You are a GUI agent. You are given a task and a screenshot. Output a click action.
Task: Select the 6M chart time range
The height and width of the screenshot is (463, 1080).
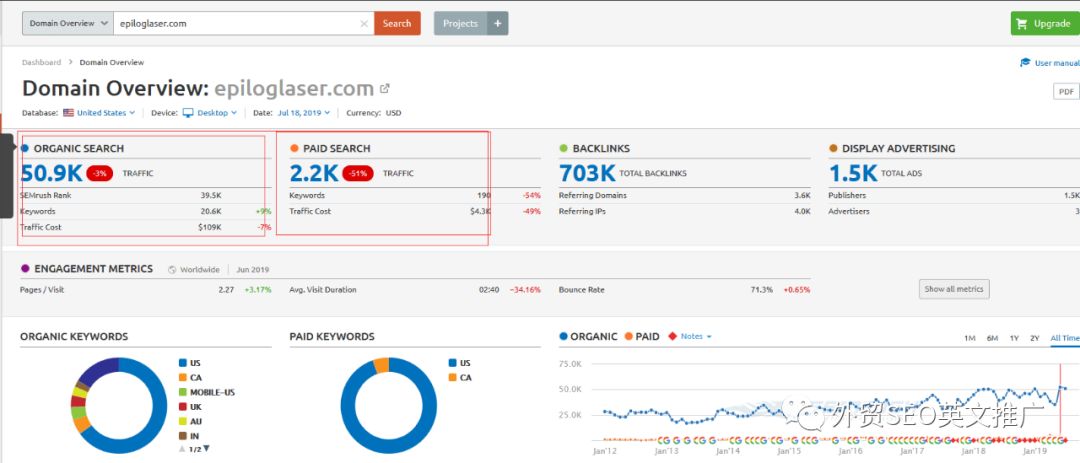tap(992, 338)
